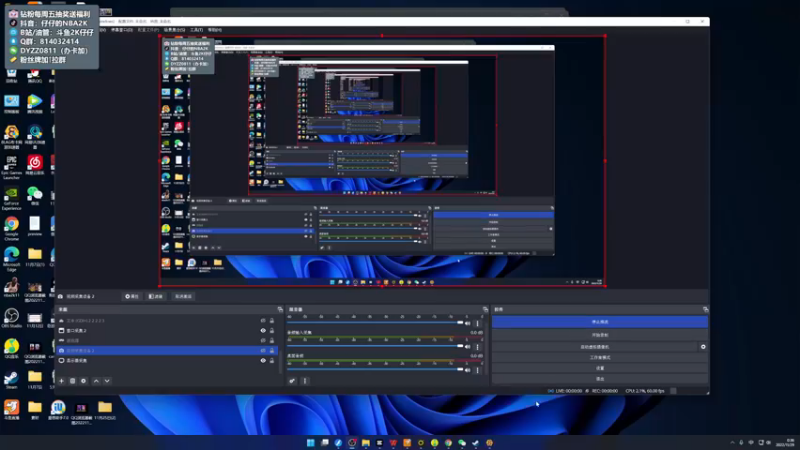
Task: Open WeChat desktop icon
Action: [x=35, y=196]
